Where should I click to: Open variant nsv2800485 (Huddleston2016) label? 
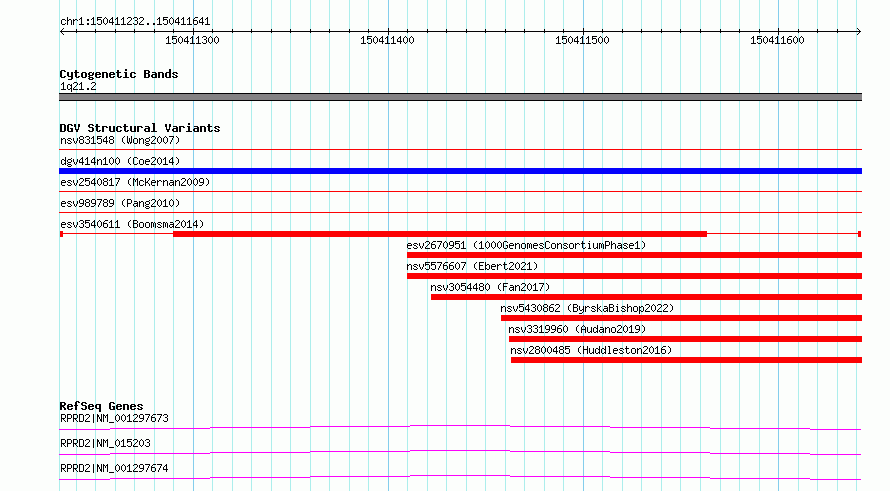591,350
